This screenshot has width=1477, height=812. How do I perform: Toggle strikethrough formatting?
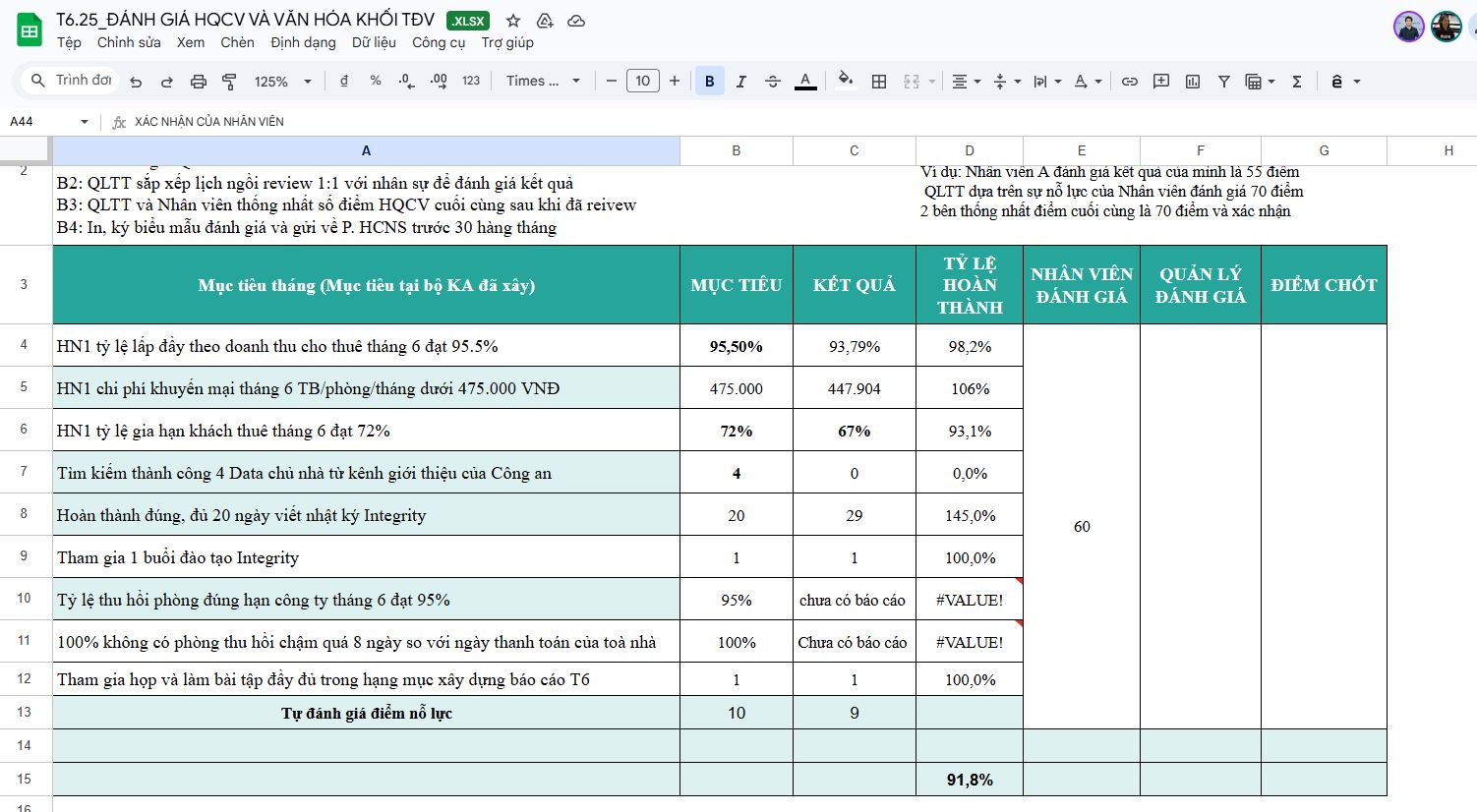click(772, 82)
